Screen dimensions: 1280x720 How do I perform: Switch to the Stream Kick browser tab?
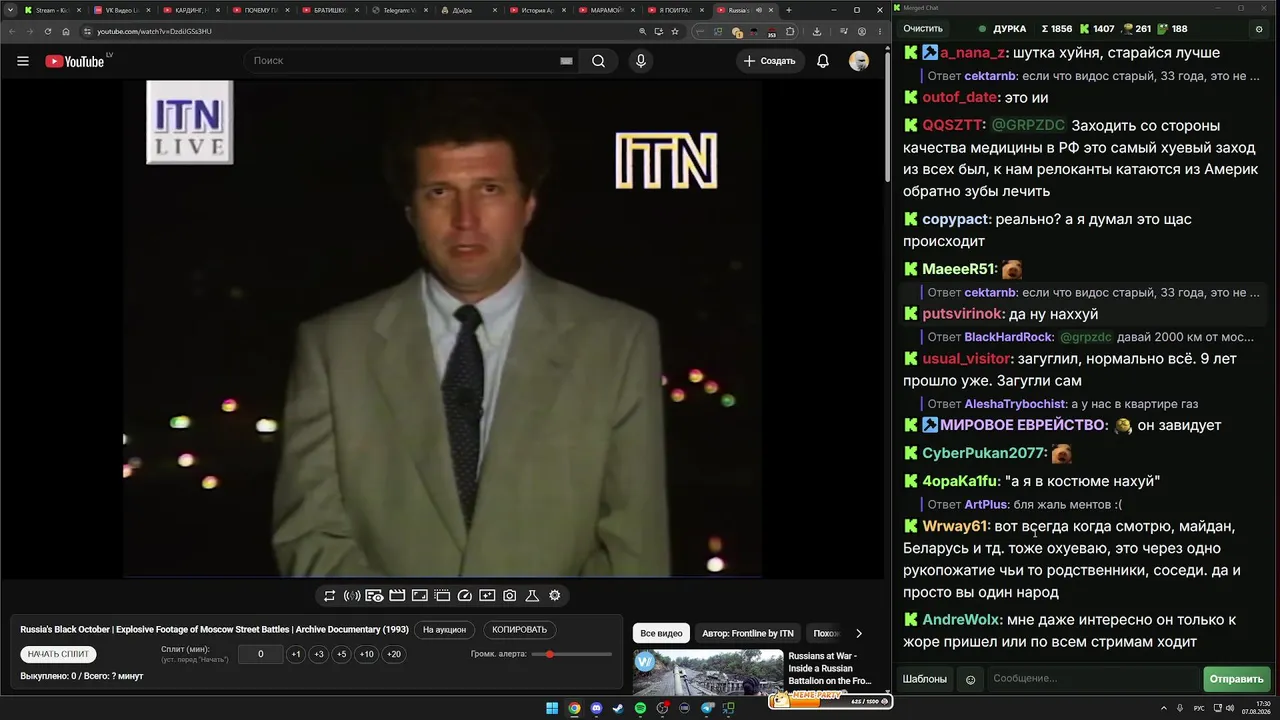53,10
